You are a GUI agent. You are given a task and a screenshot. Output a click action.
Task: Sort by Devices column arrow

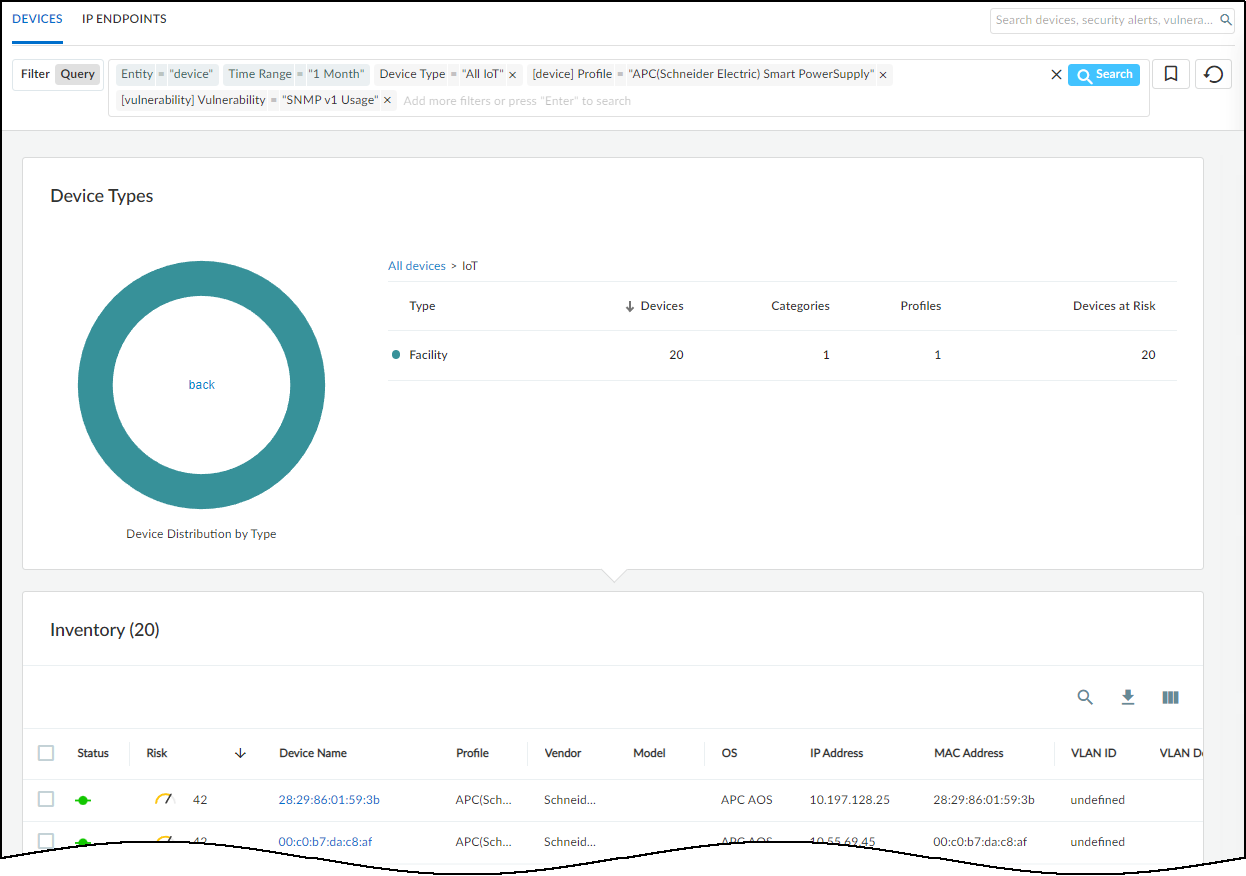(630, 306)
